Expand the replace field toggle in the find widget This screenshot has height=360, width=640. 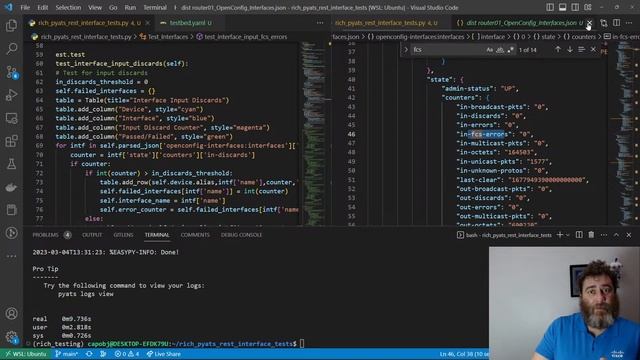pos(406,49)
